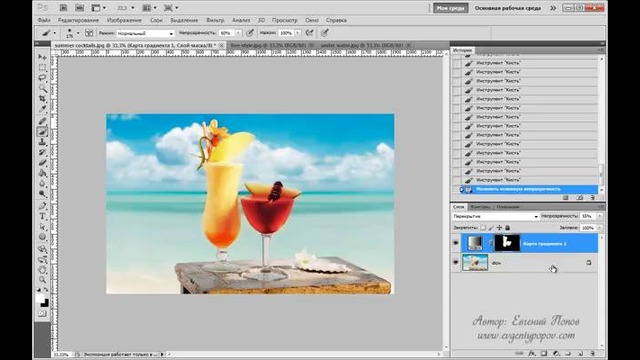
Task: Add a layer mask in Layers panel
Action: pyautogui.click(x=544, y=353)
